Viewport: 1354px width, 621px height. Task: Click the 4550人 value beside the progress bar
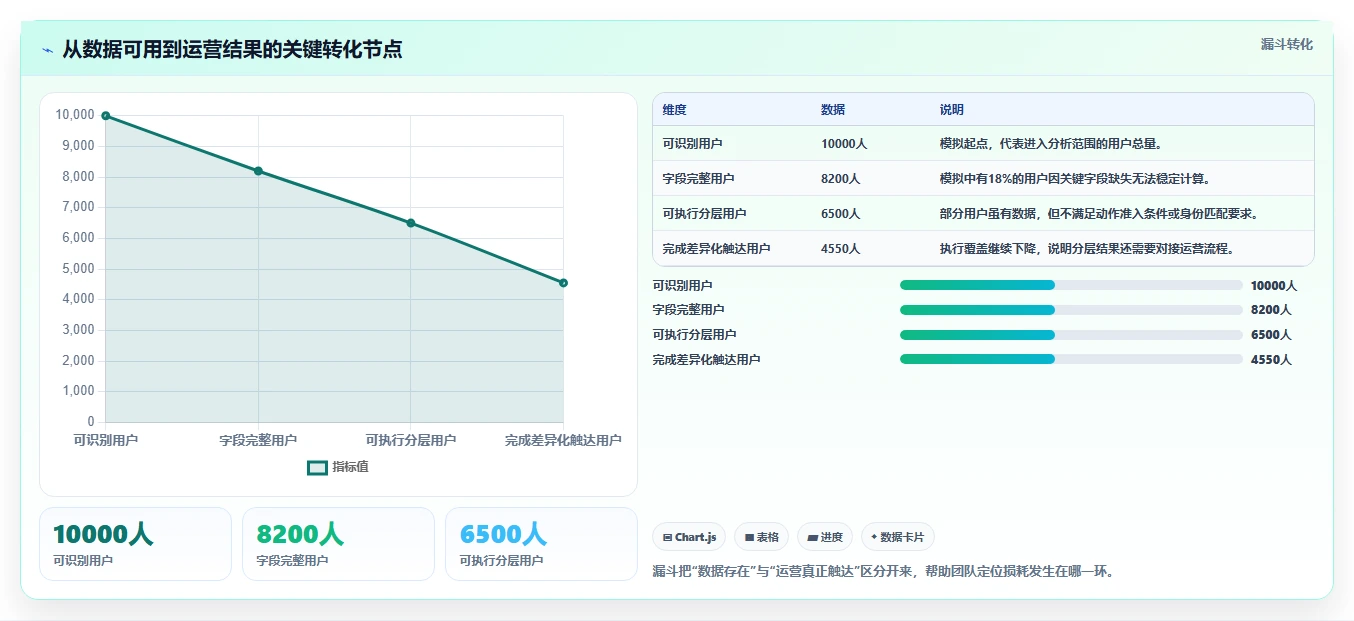point(1271,360)
